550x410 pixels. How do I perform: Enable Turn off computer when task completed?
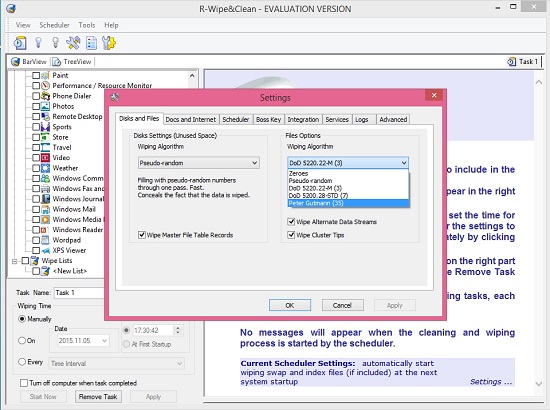click(24, 383)
